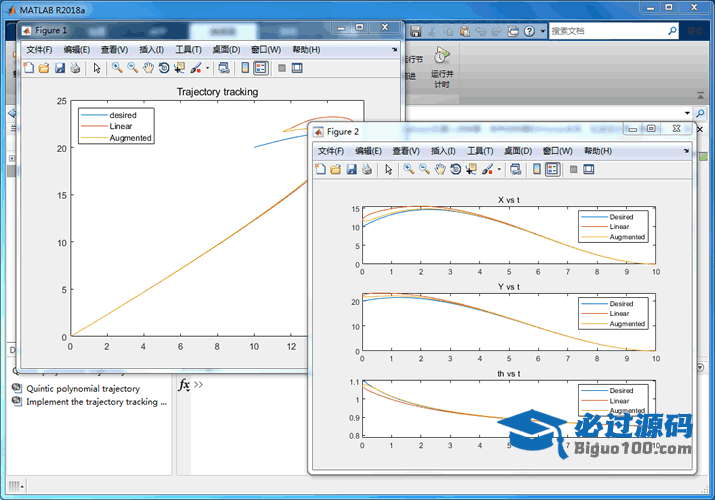Open 工具(T) menu in Figure 2
This screenshot has width=715, height=500.
tap(481, 151)
